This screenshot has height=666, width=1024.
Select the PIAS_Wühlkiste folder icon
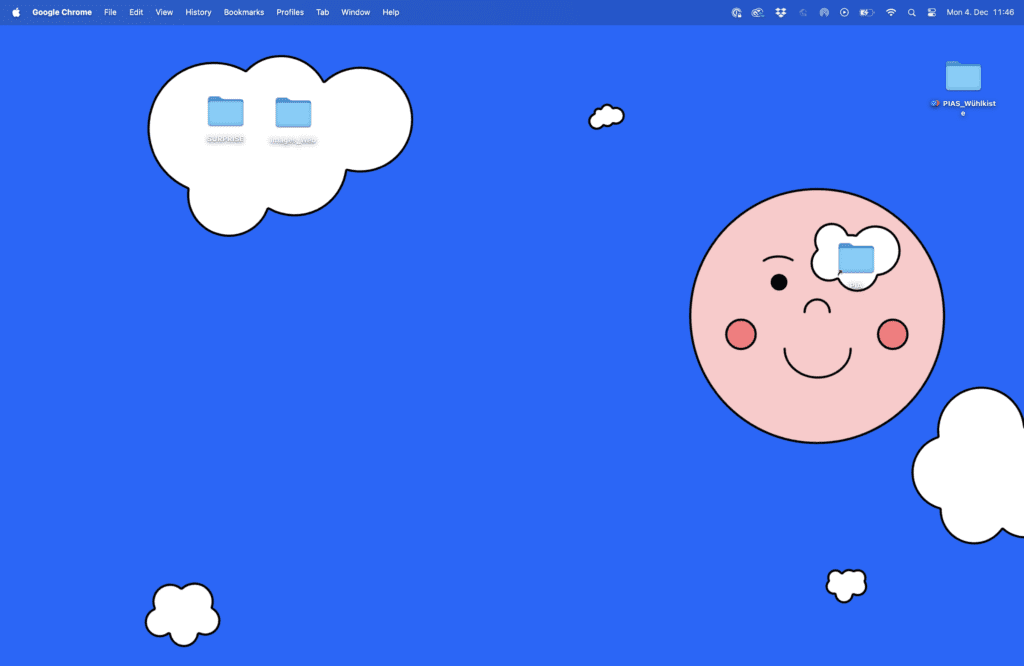tap(963, 76)
